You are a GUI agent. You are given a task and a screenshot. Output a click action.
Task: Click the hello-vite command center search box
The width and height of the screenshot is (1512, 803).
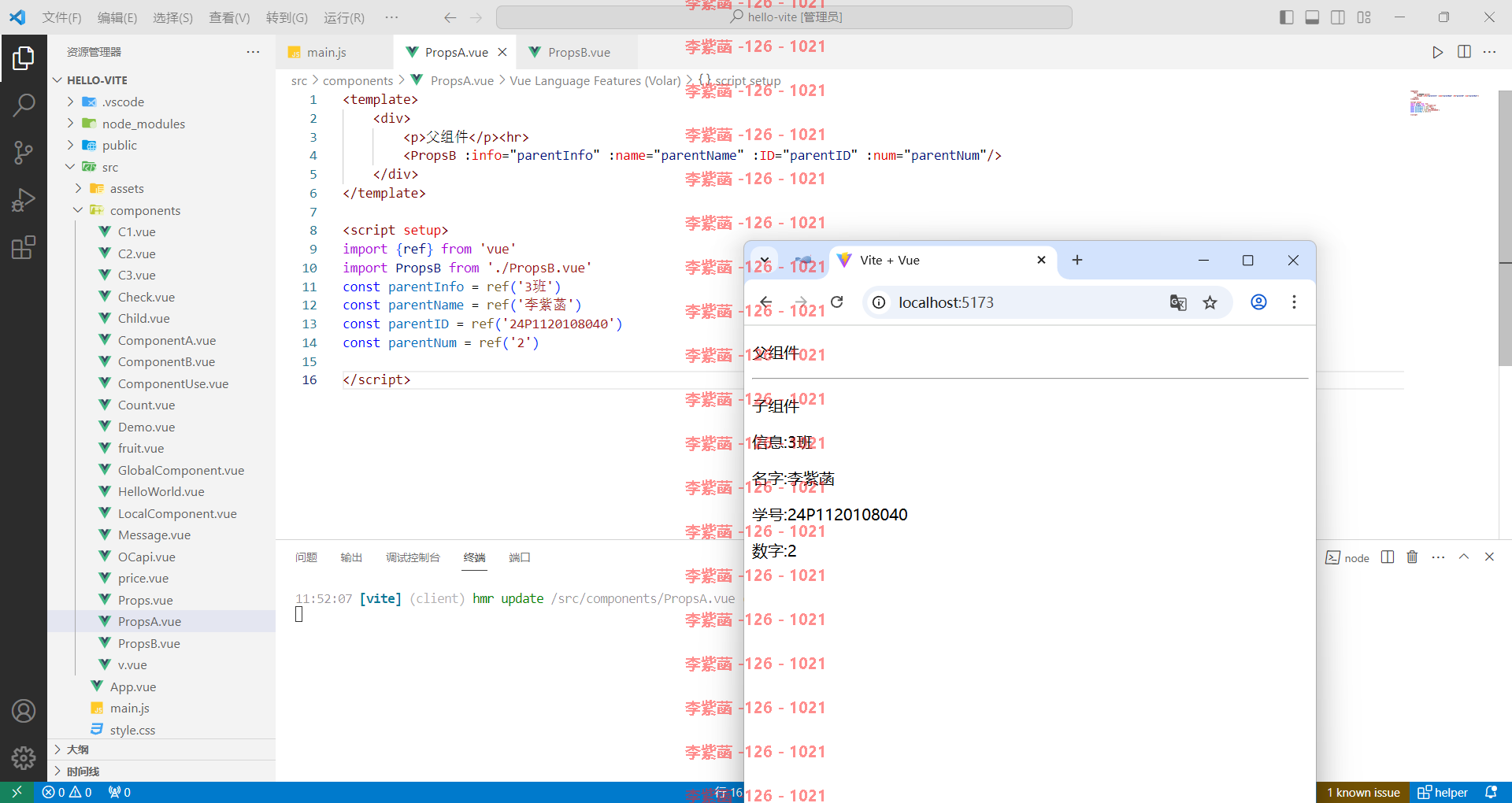(784, 17)
